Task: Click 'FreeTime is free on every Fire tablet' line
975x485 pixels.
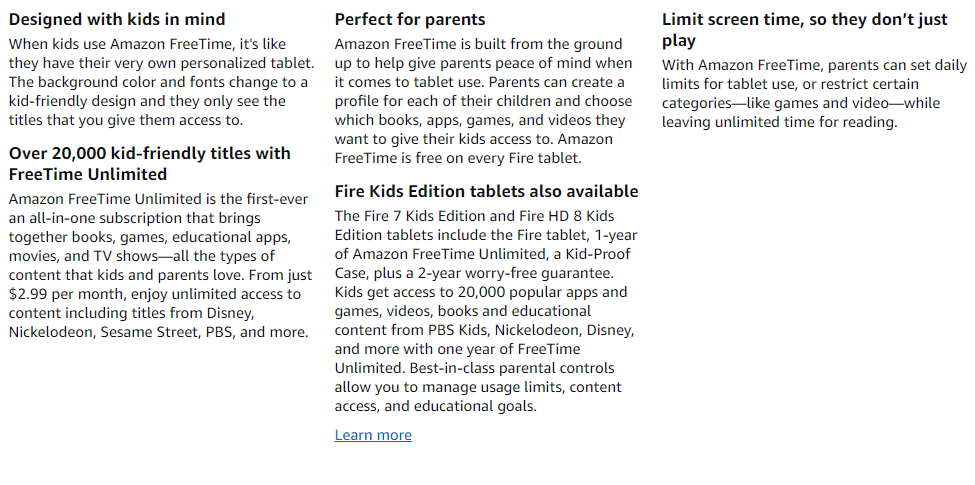Action: pos(458,158)
